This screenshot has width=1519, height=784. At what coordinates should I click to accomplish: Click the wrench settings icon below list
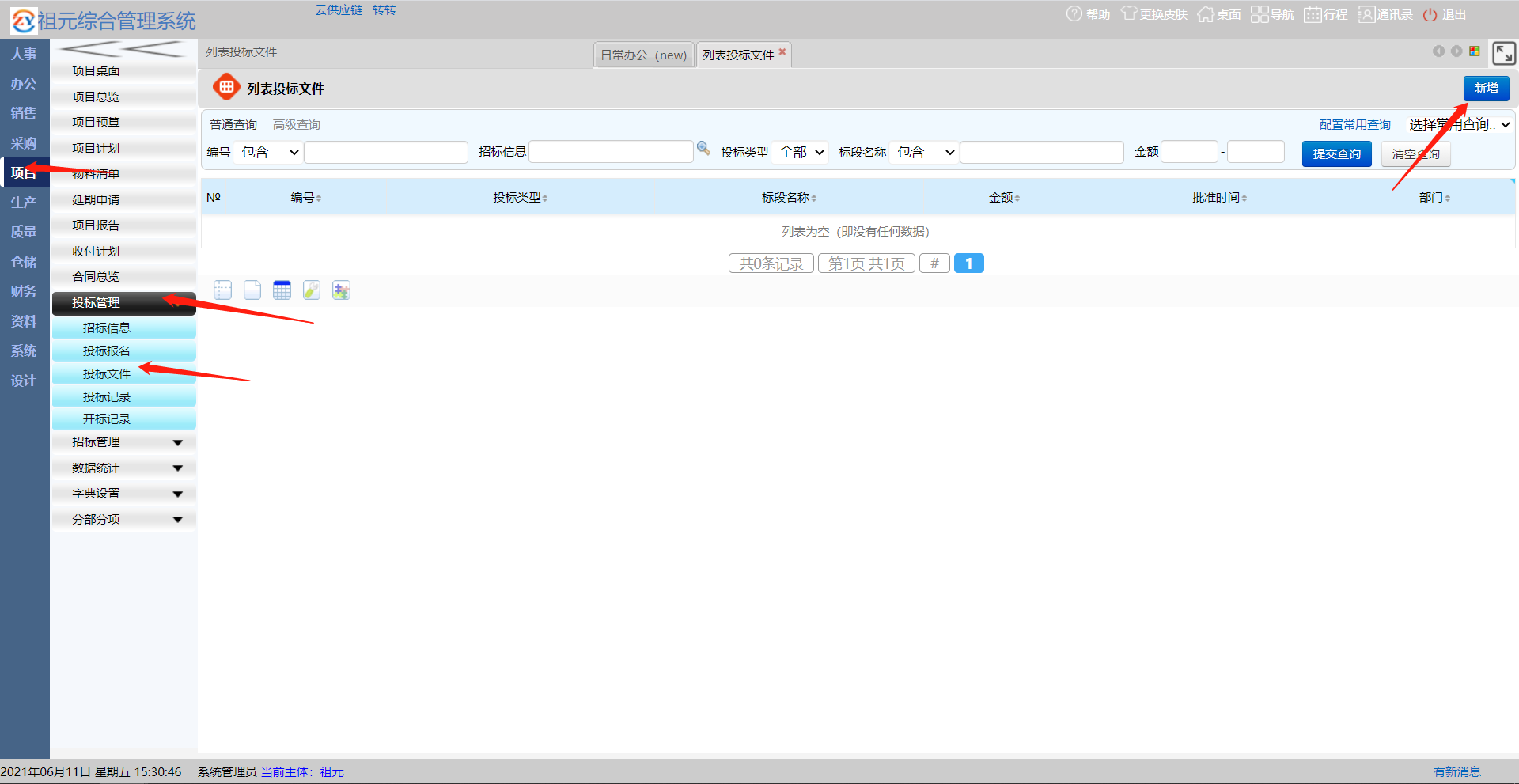click(x=312, y=290)
